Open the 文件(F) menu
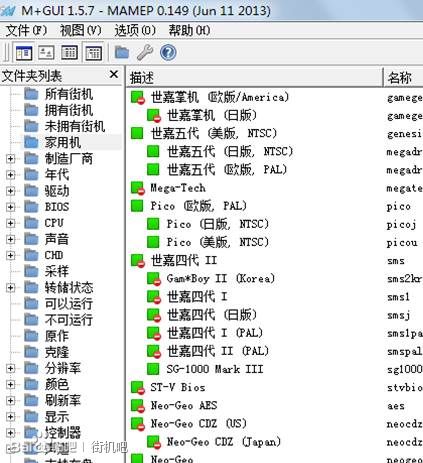 click(x=26, y=31)
